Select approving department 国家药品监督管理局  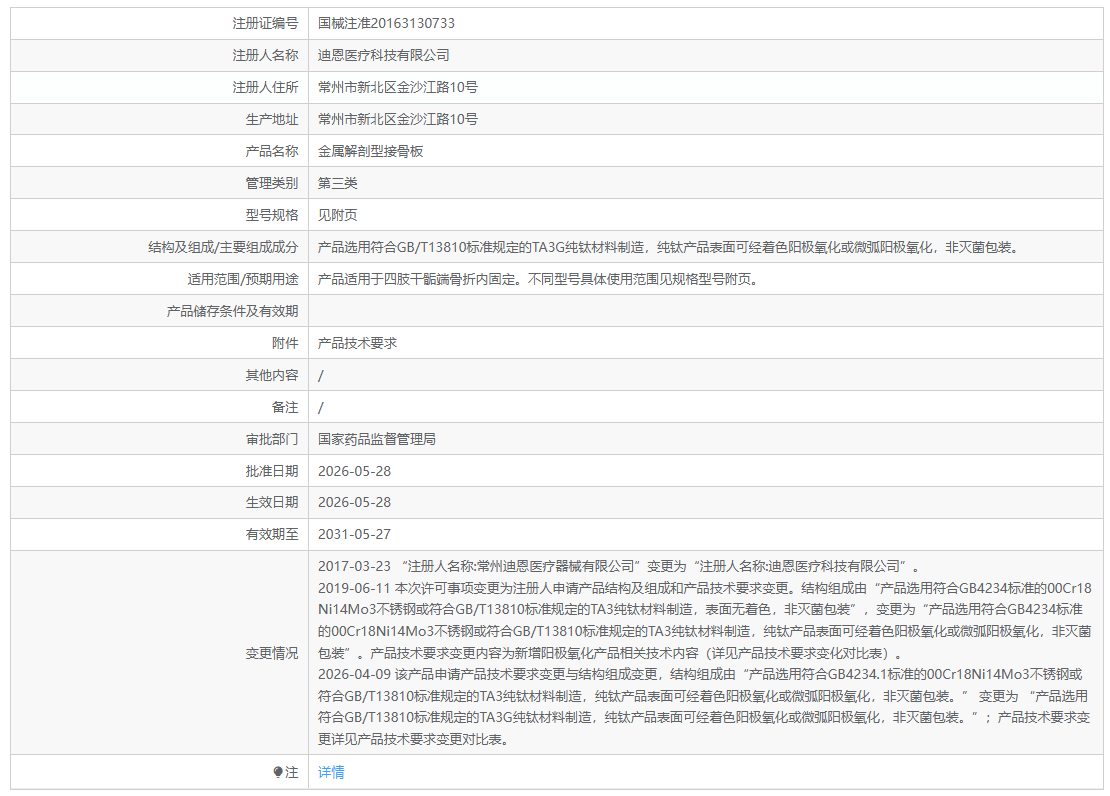[377, 439]
